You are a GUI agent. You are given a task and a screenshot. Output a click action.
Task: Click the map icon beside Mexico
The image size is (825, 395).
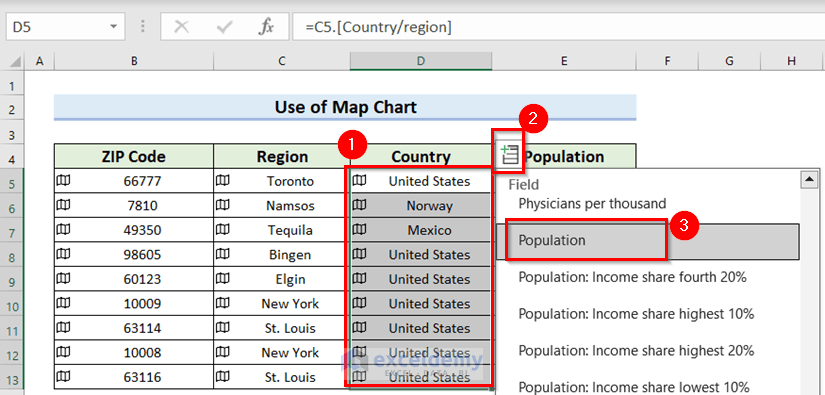(359, 230)
